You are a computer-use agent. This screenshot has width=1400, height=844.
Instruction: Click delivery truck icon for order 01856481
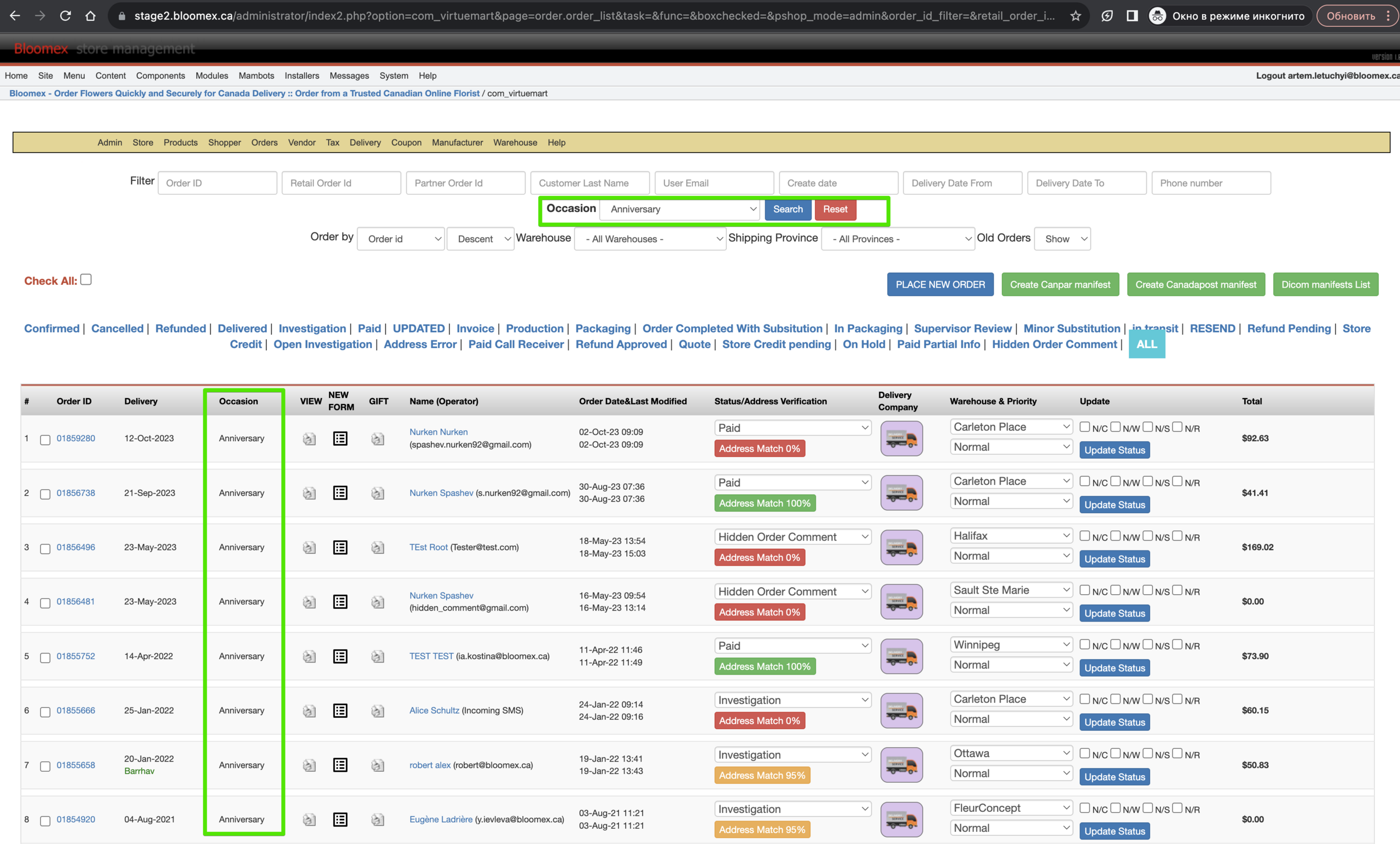click(x=901, y=602)
